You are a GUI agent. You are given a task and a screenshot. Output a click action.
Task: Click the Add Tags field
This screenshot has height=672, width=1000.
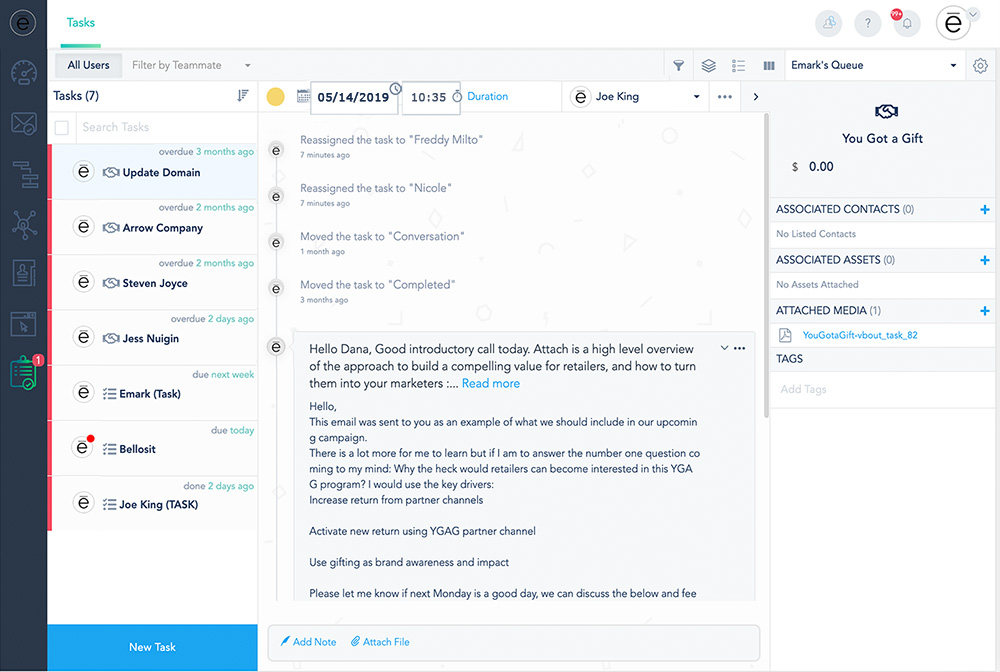click(x=883, y=389)
